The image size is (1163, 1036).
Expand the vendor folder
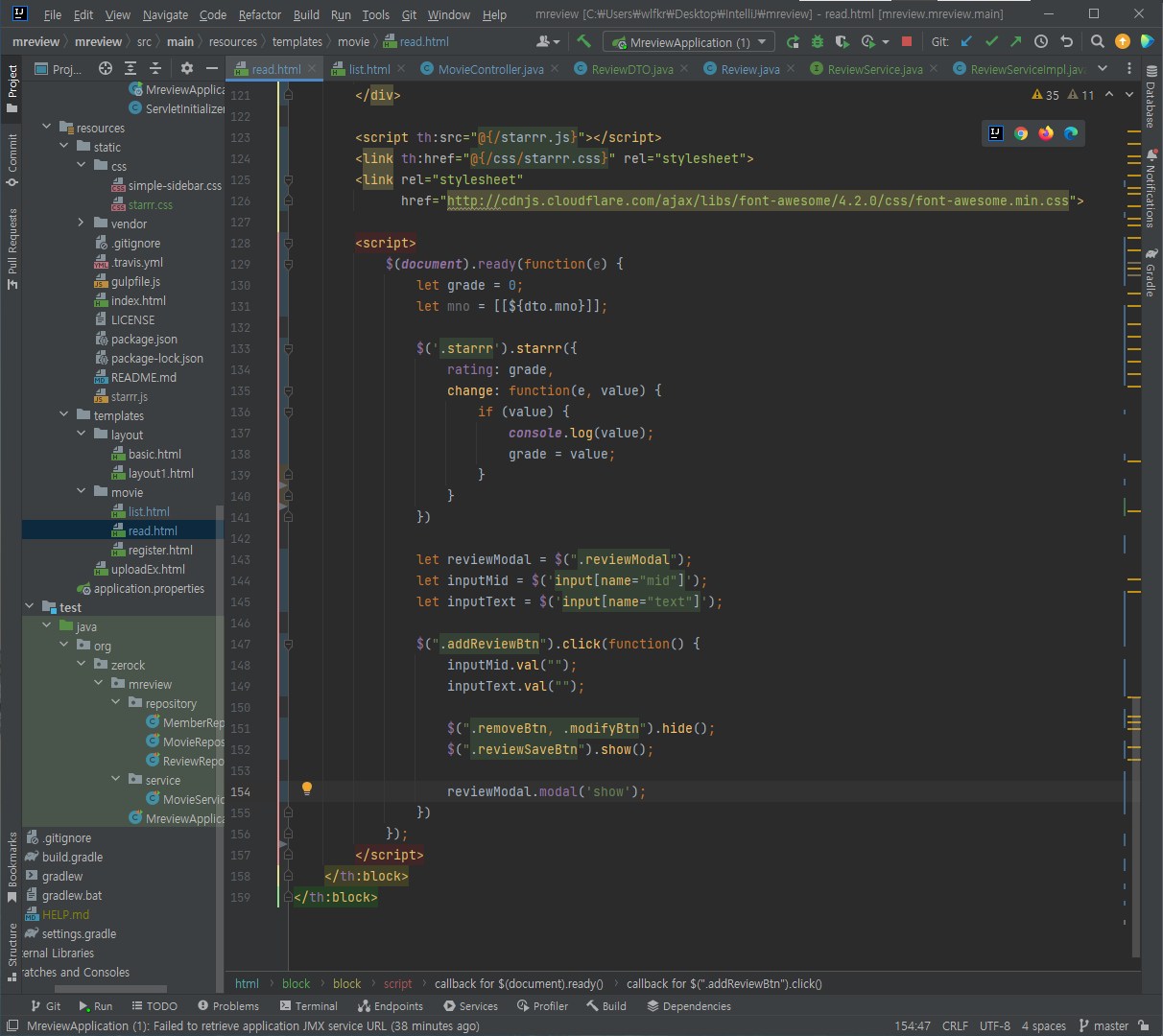tap(82, 224)
